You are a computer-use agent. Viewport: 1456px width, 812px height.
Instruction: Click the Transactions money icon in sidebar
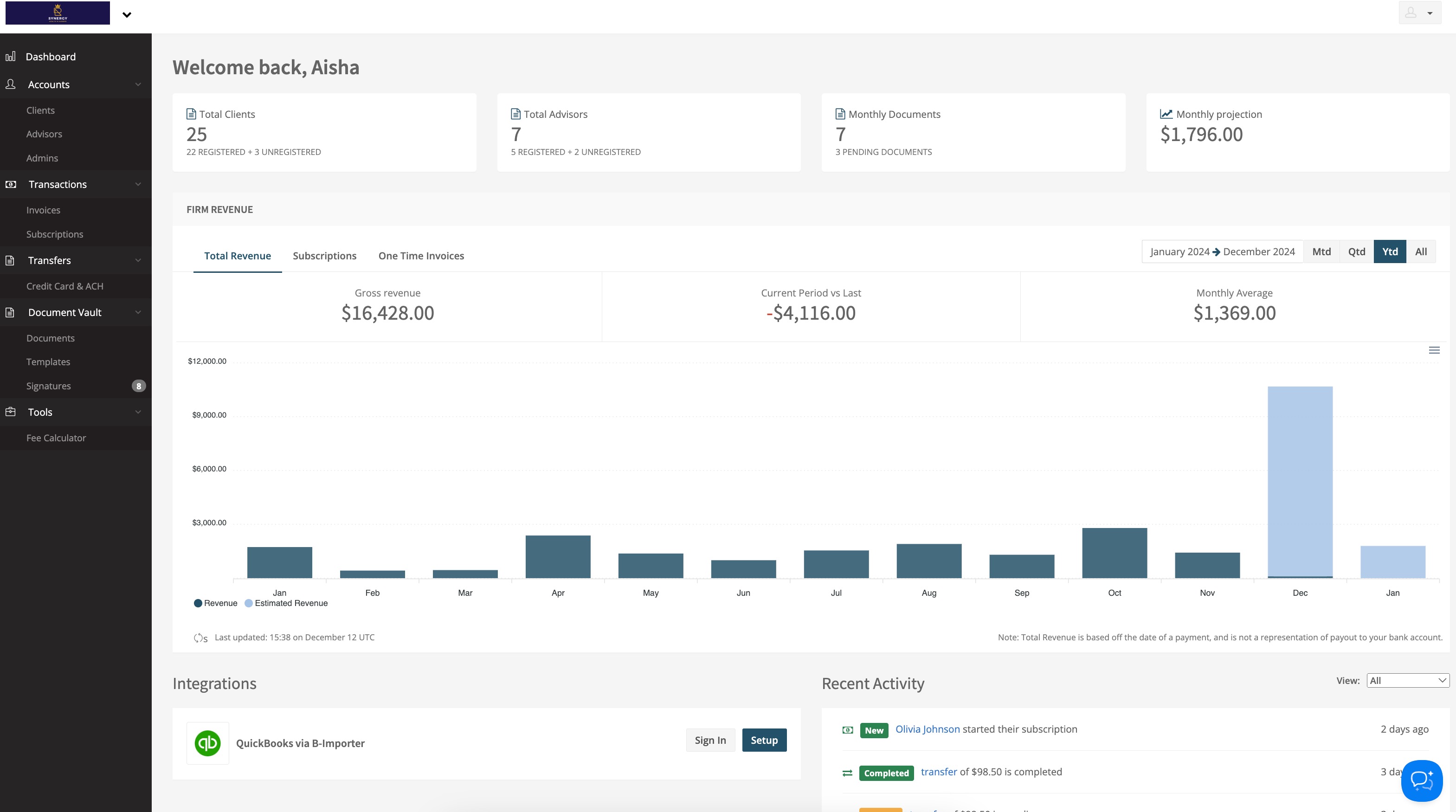(x=10, y=184)
